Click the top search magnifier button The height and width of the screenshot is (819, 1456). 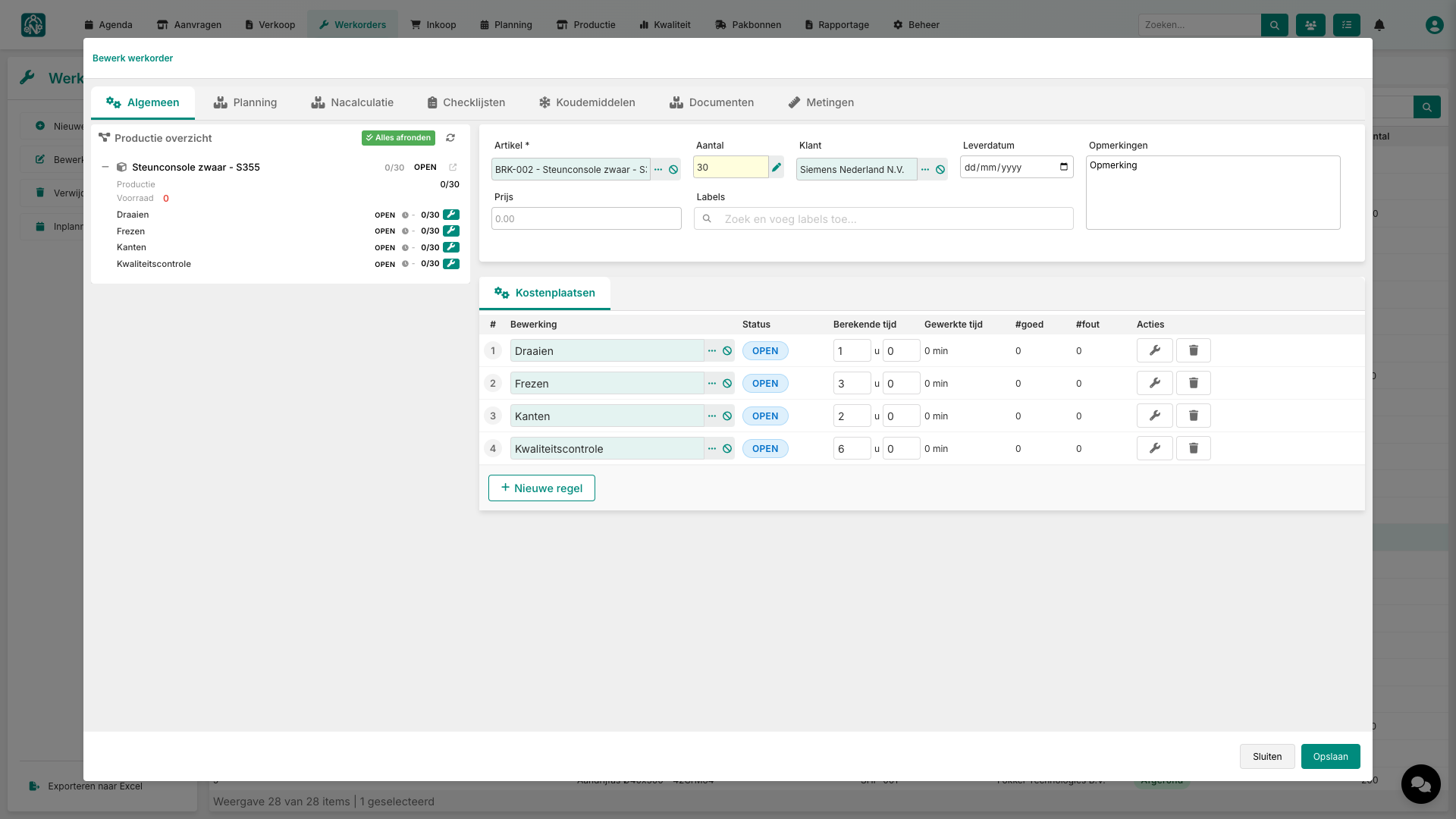click(1275, 25)
